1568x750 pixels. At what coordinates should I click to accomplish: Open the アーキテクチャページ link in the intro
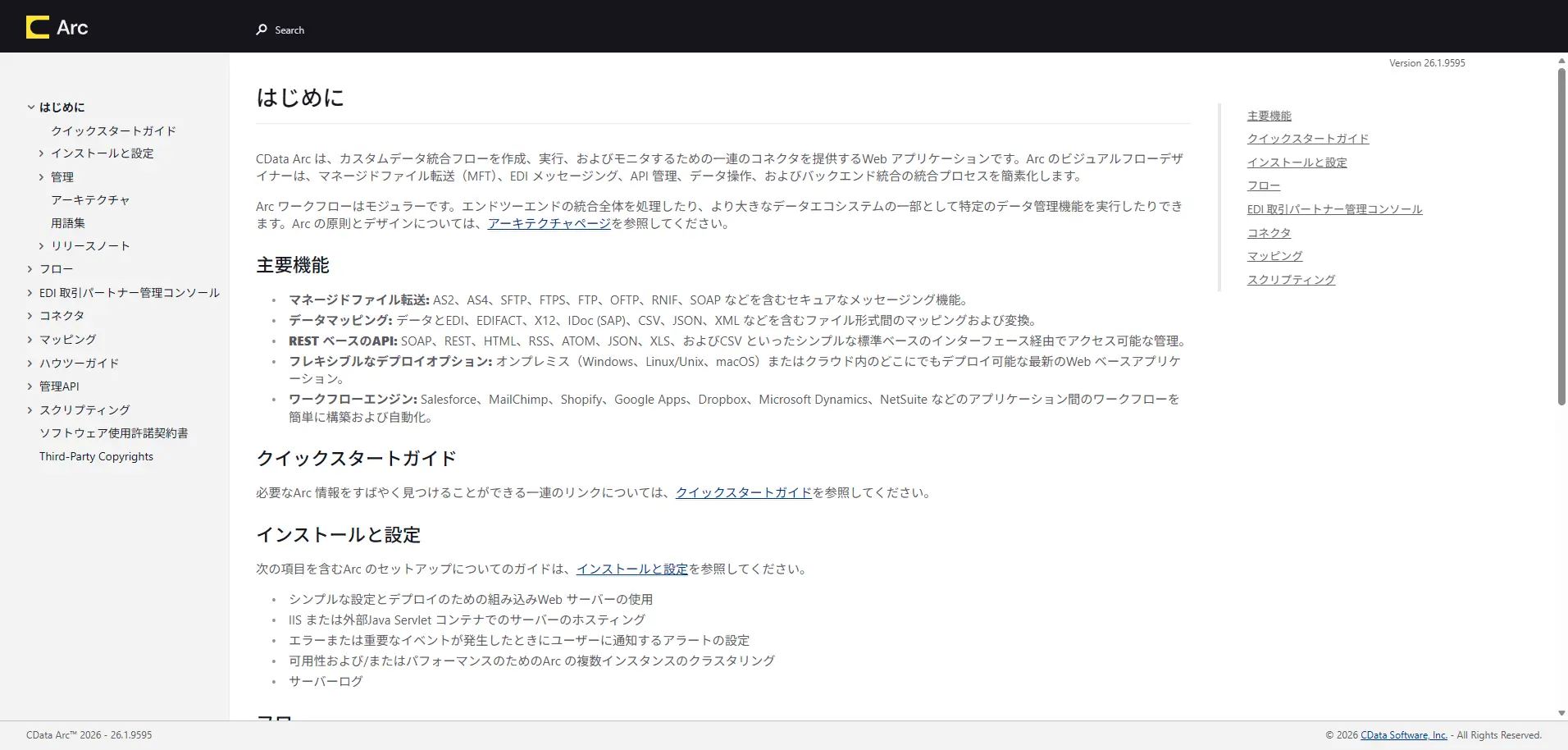(549, 223)
